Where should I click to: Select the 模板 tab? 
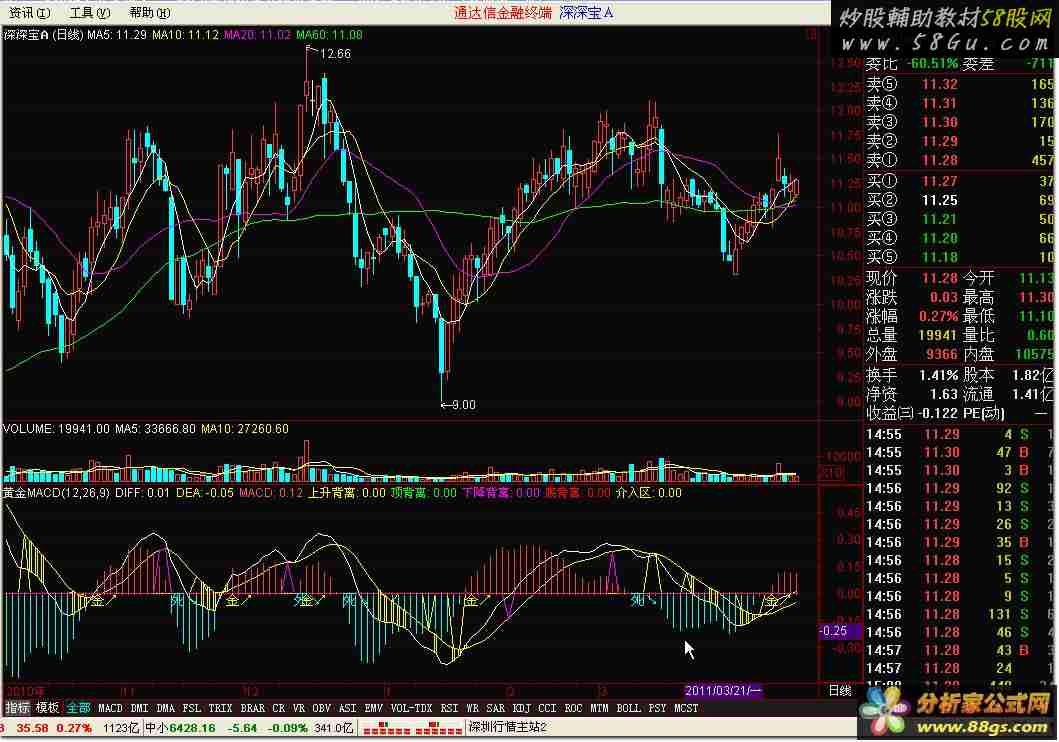47,708
